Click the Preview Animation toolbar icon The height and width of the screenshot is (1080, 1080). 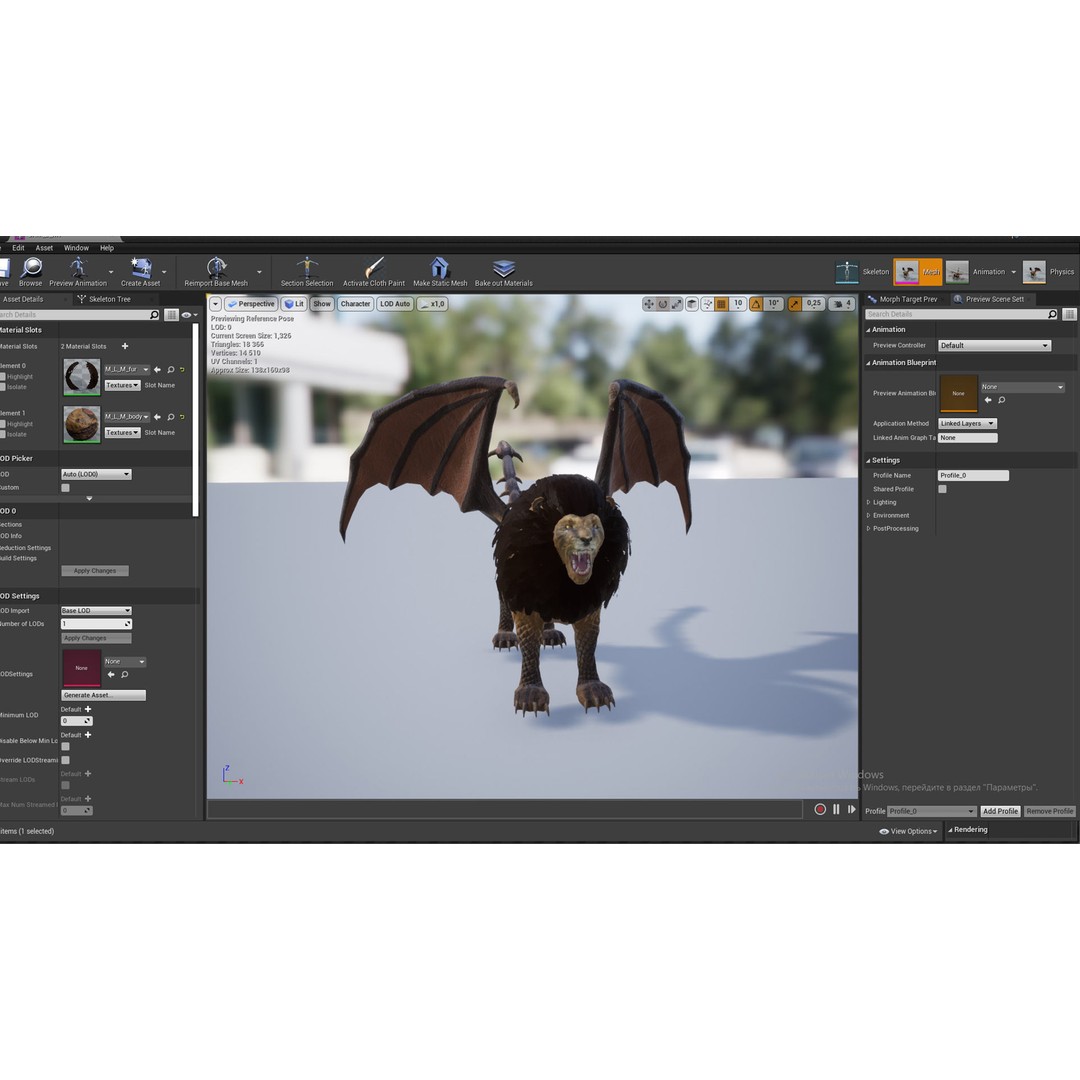pos(78,271)
